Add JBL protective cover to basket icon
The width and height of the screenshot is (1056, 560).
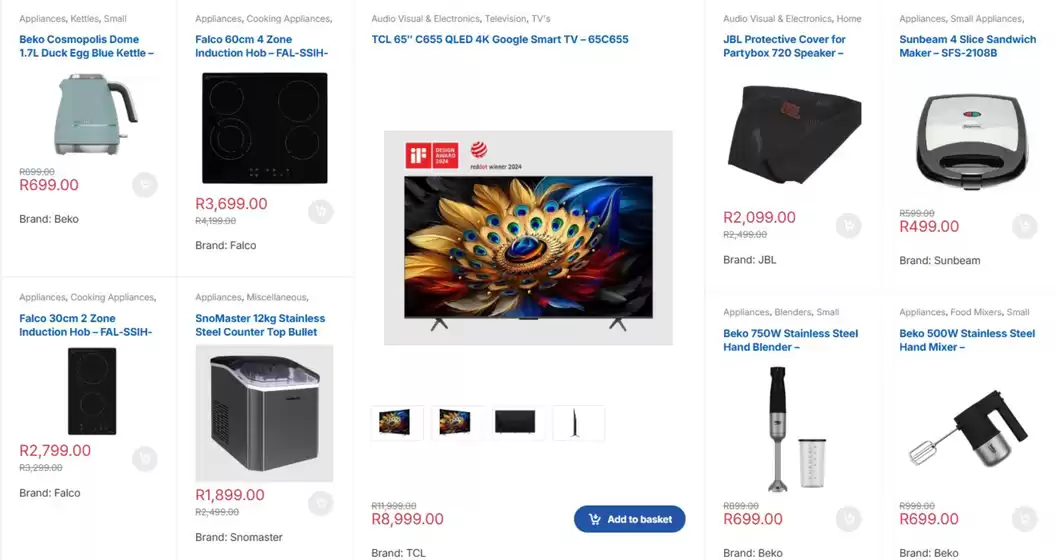click(849, 225)
